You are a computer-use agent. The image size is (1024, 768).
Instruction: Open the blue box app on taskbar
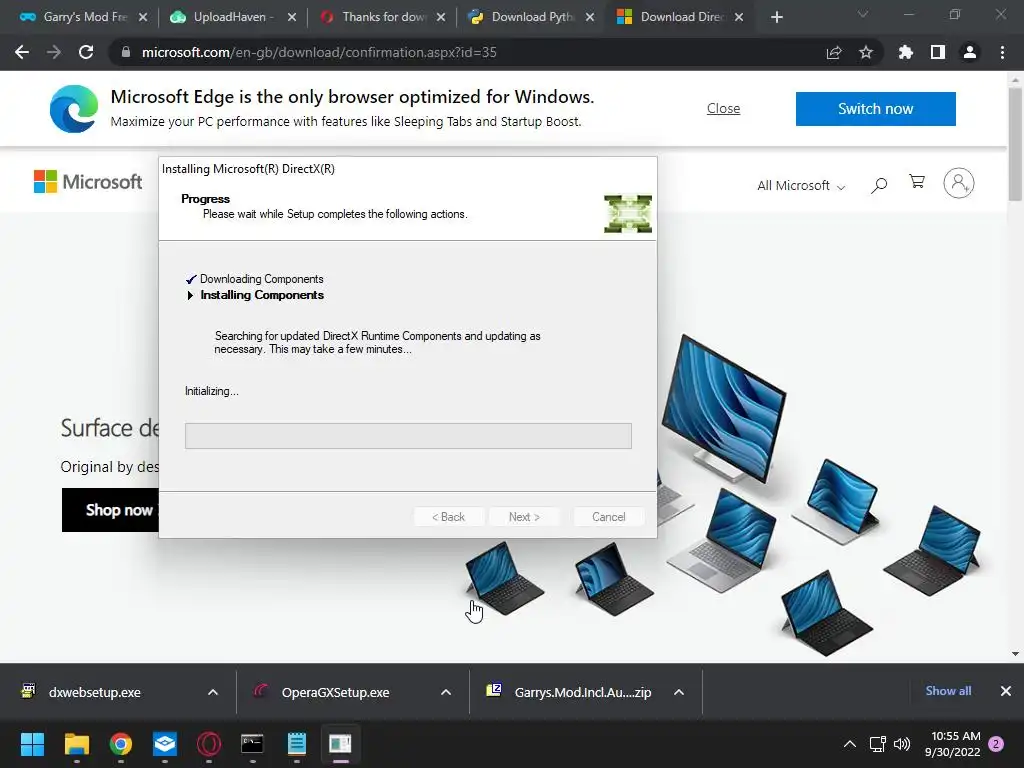pyautogui.click(x=165, y=744)
